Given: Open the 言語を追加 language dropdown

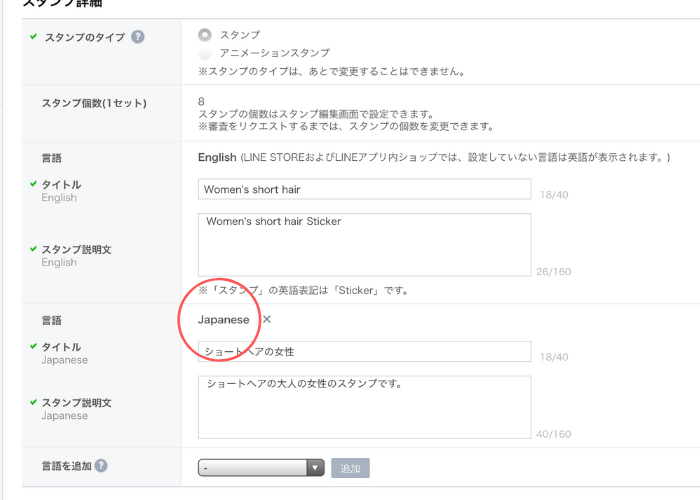Looking at the screenshot, I should point(262,467).
